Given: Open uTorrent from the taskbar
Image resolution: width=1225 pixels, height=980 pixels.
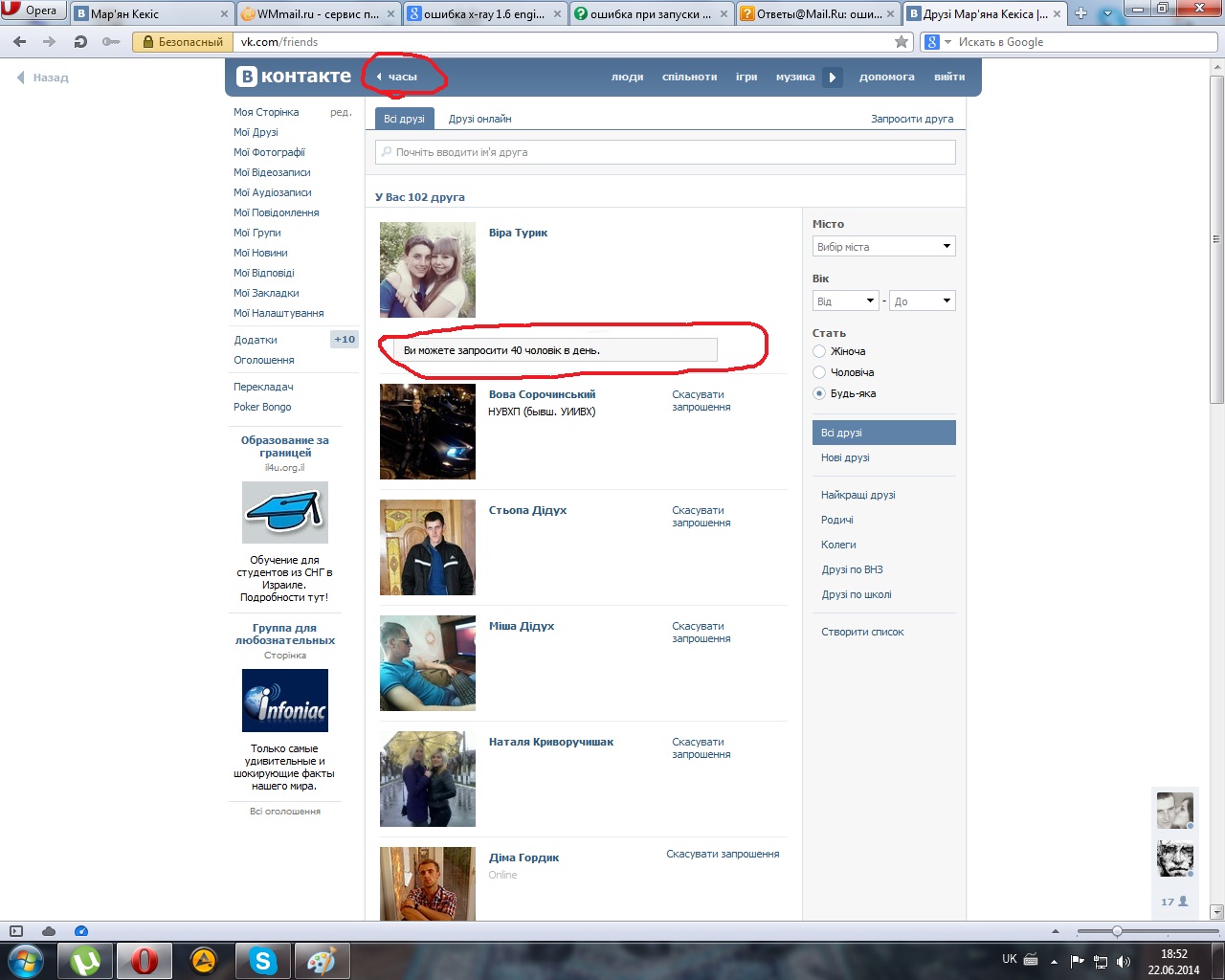Looking at the screenshot, I should coord(86,960).
